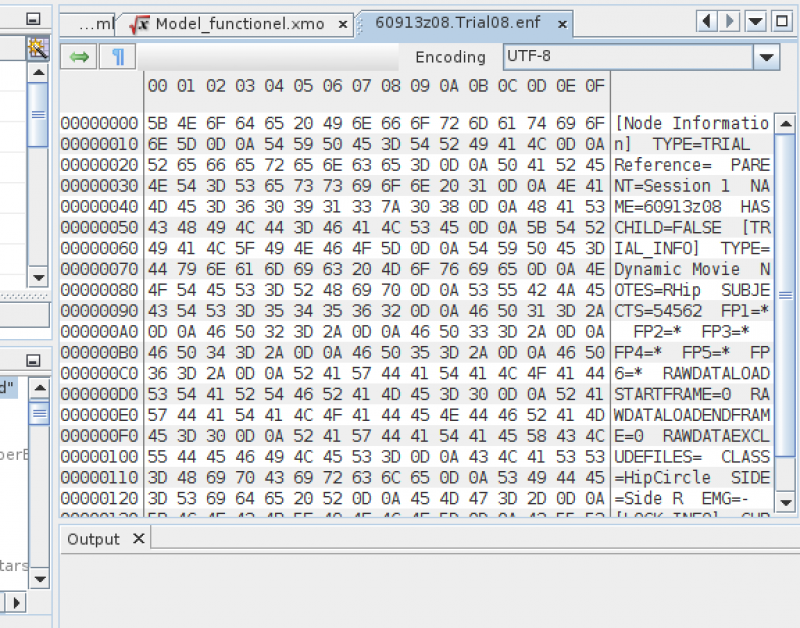Toggle the pilcrow non-printable characters button
This screenshot has width=800, height=628.
point(118,56)
